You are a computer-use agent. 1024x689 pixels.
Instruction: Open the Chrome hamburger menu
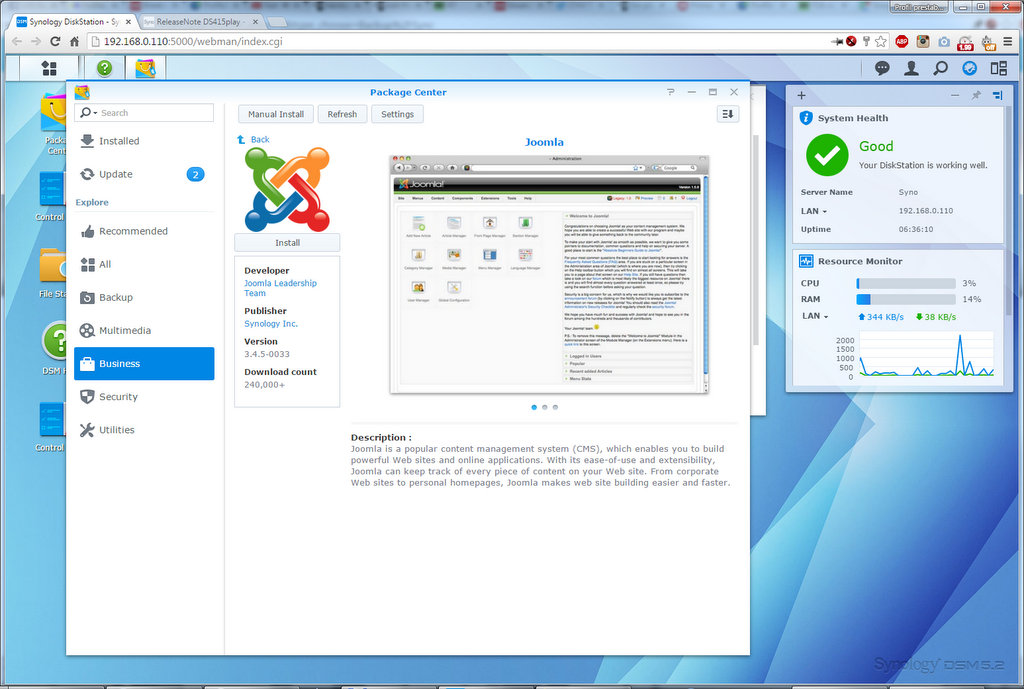pos(1008,41)
